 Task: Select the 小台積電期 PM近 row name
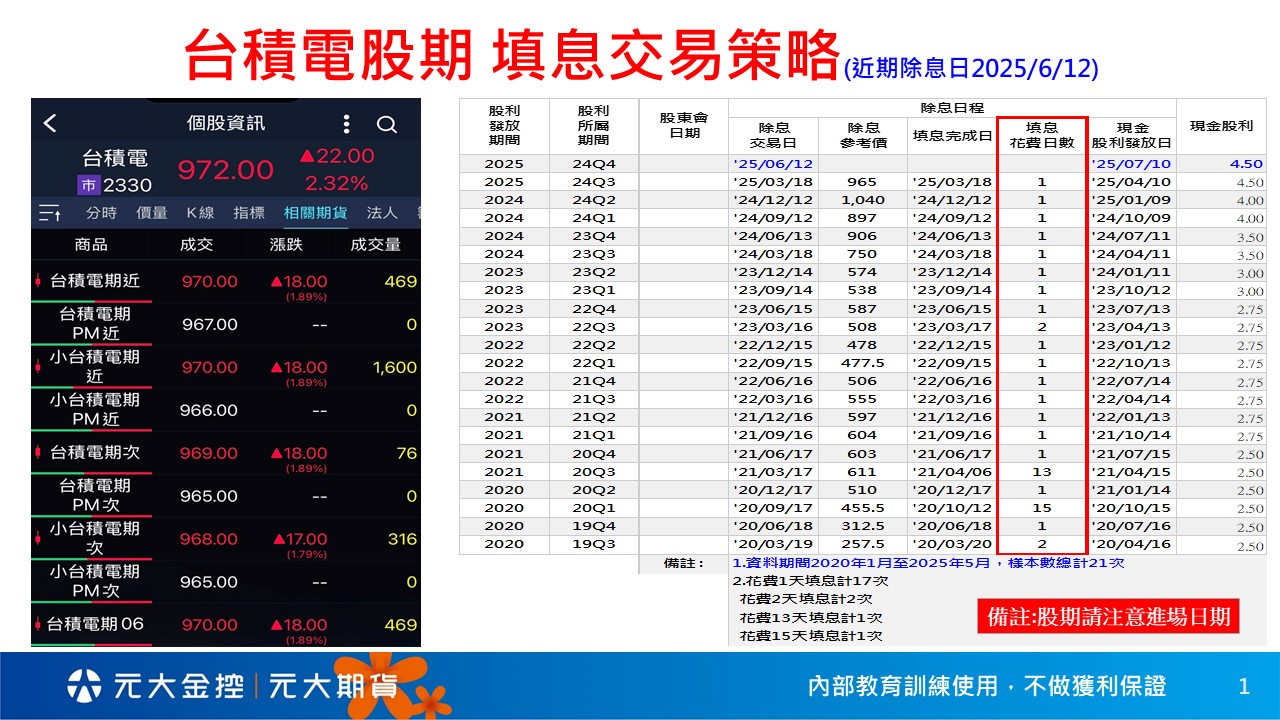(95, 409)
